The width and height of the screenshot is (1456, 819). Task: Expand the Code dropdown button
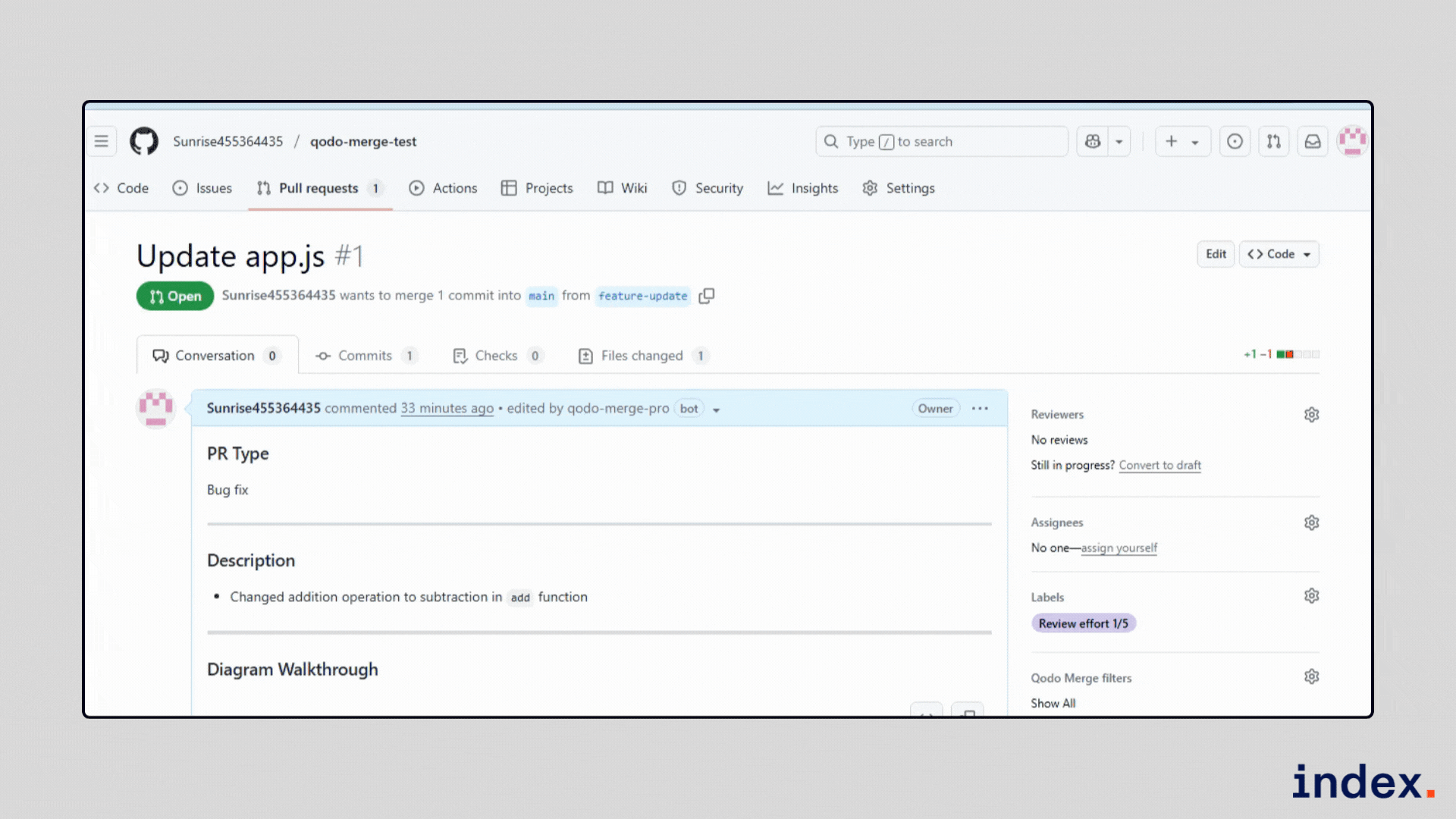click(1279, 254)
